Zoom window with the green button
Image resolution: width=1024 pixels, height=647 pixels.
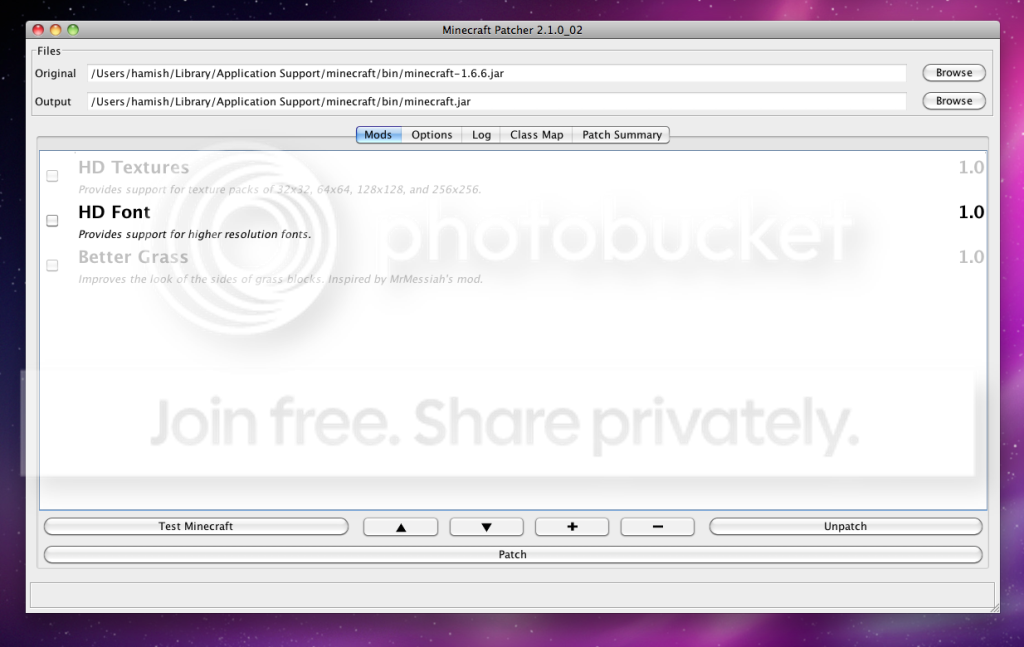(73, 30)
